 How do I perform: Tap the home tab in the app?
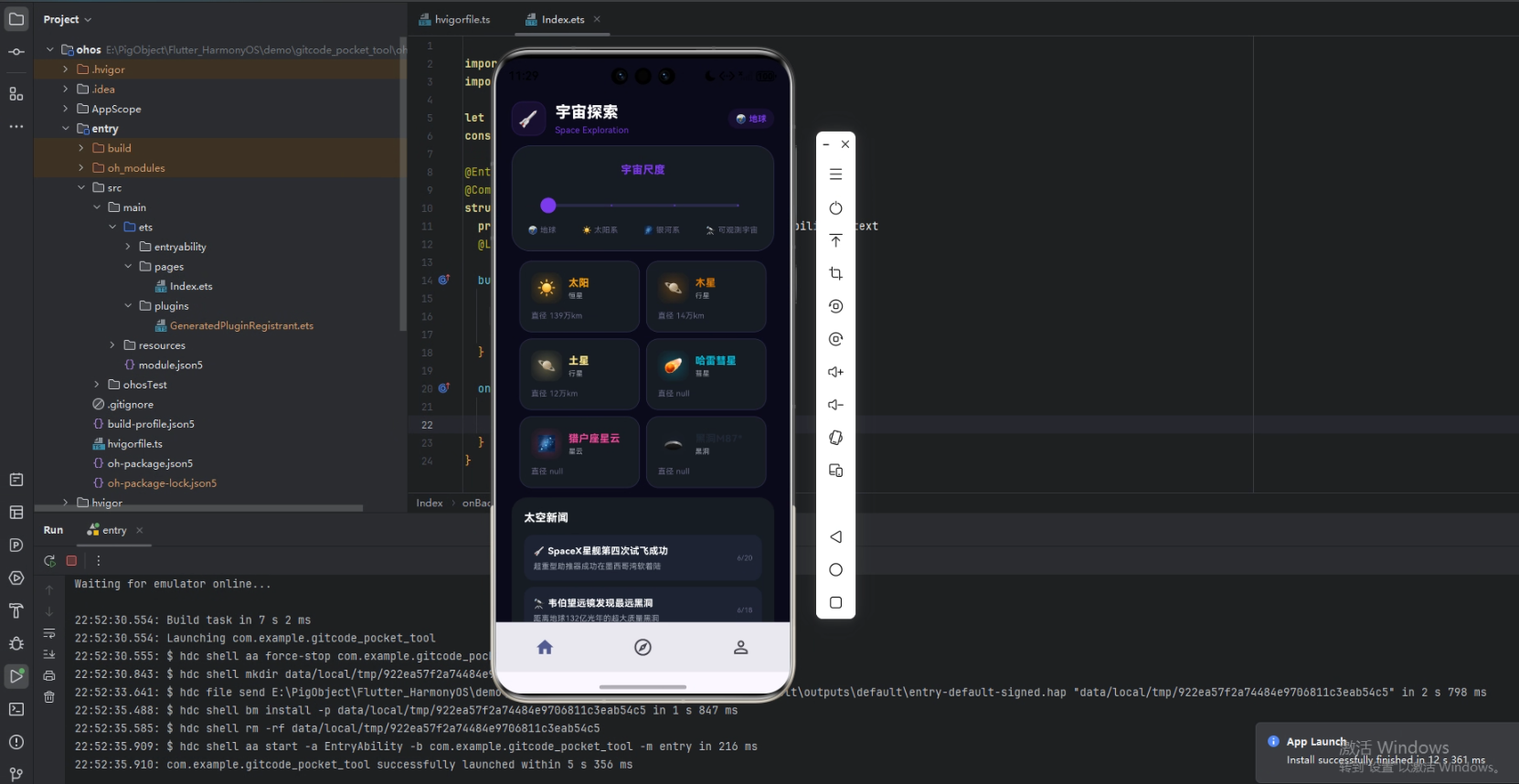point(545,647)
